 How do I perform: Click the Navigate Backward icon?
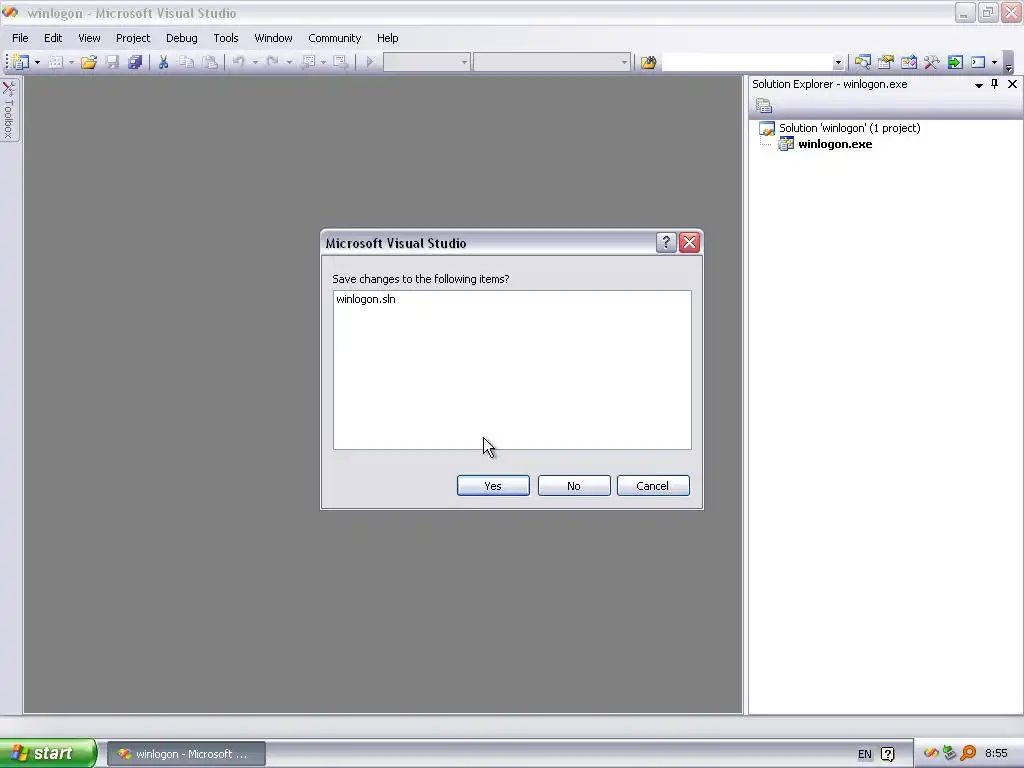[309, 62]
